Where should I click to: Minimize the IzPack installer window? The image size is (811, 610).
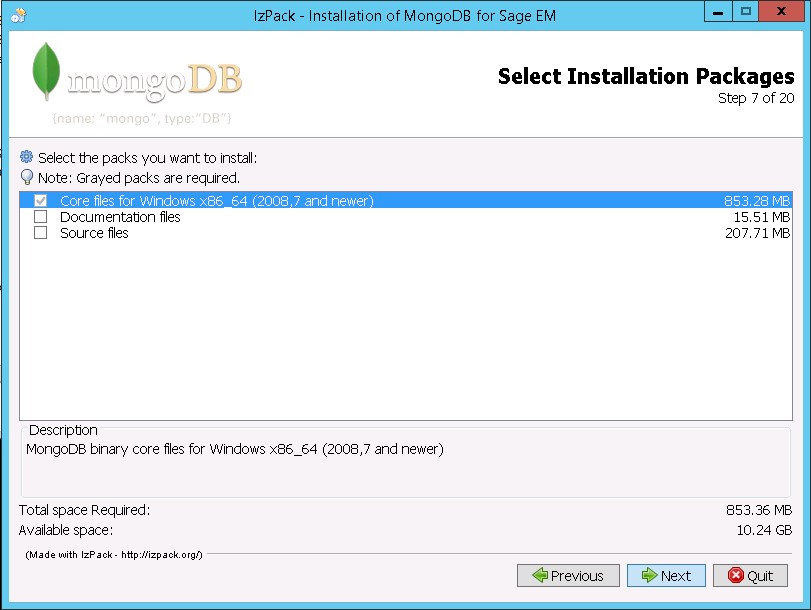(718, 11)
